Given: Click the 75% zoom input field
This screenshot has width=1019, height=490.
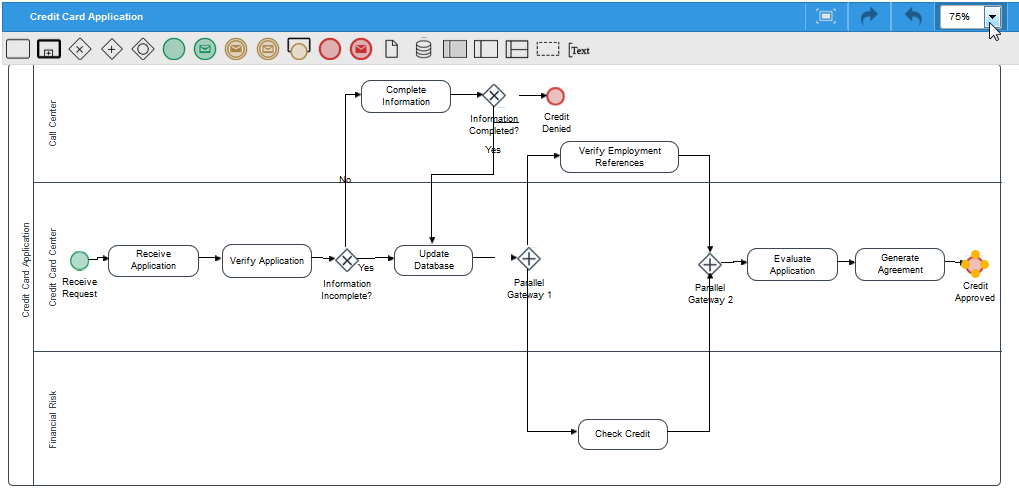Looking at the screenshot, I should click(961, 17).
